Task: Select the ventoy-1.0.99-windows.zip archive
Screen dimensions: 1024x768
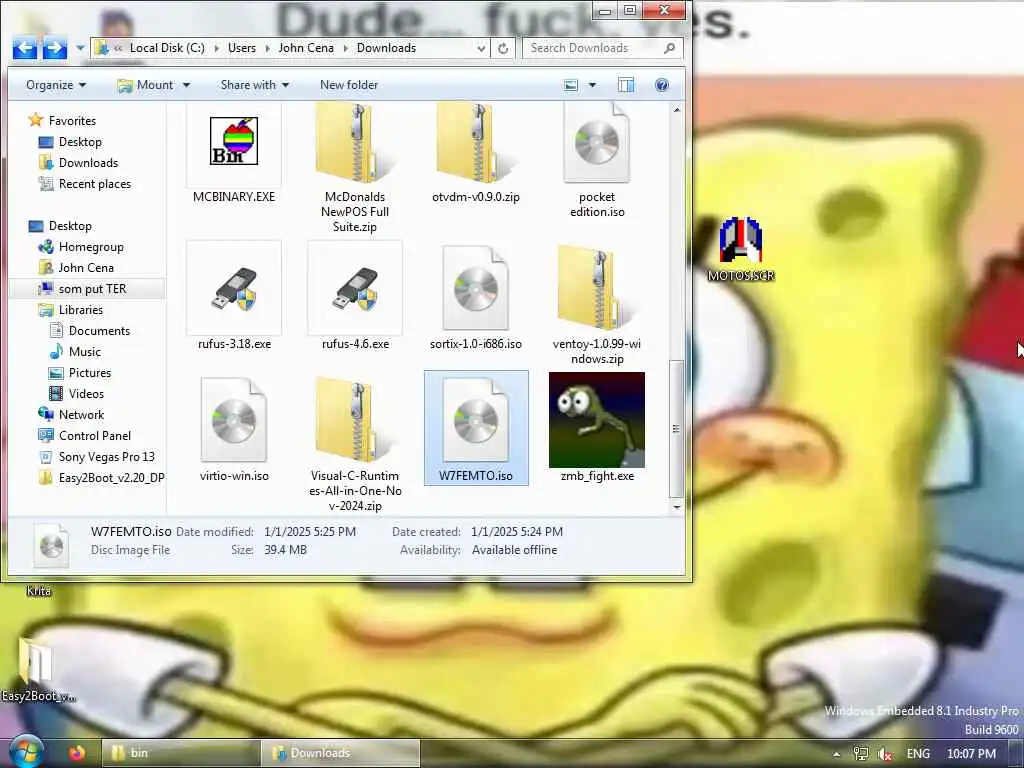Action: click(x=597, y=288)
